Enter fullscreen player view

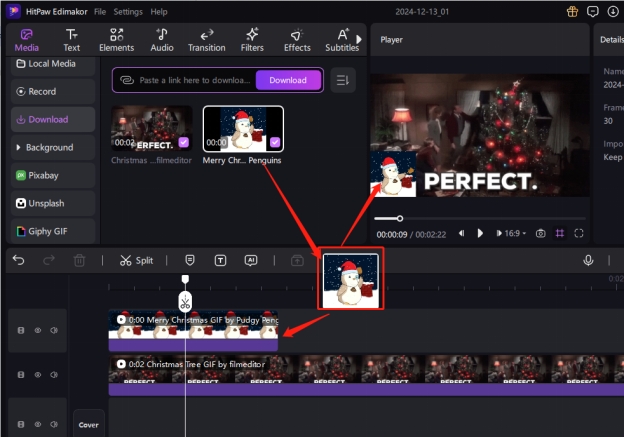click(579, 233)
